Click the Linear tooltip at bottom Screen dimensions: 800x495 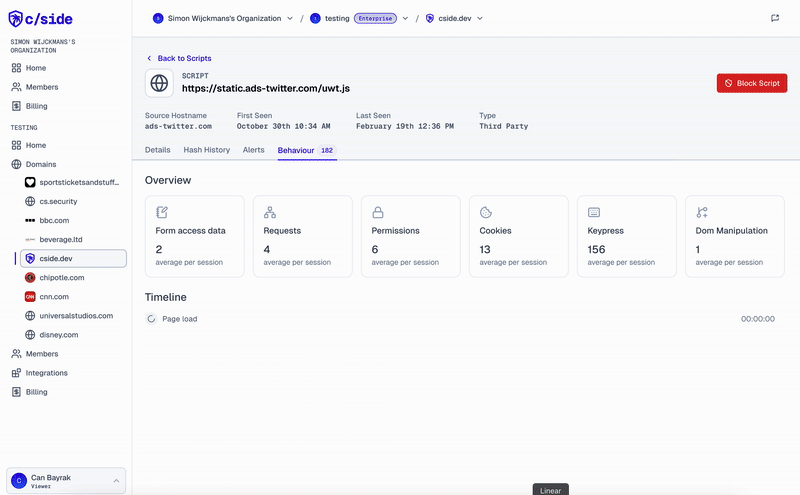coord(551,490)
